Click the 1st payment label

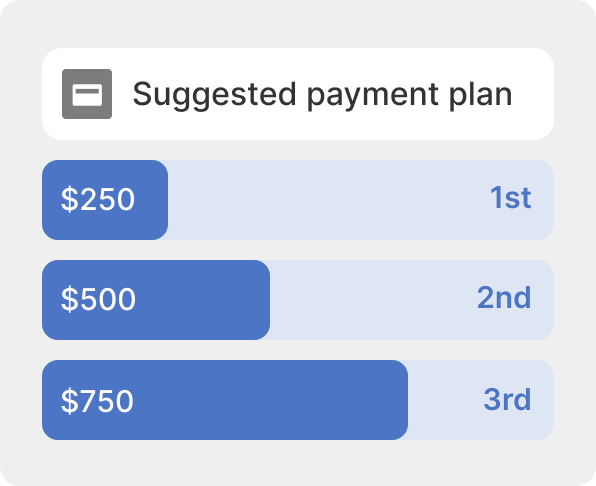tap(510, 198)
